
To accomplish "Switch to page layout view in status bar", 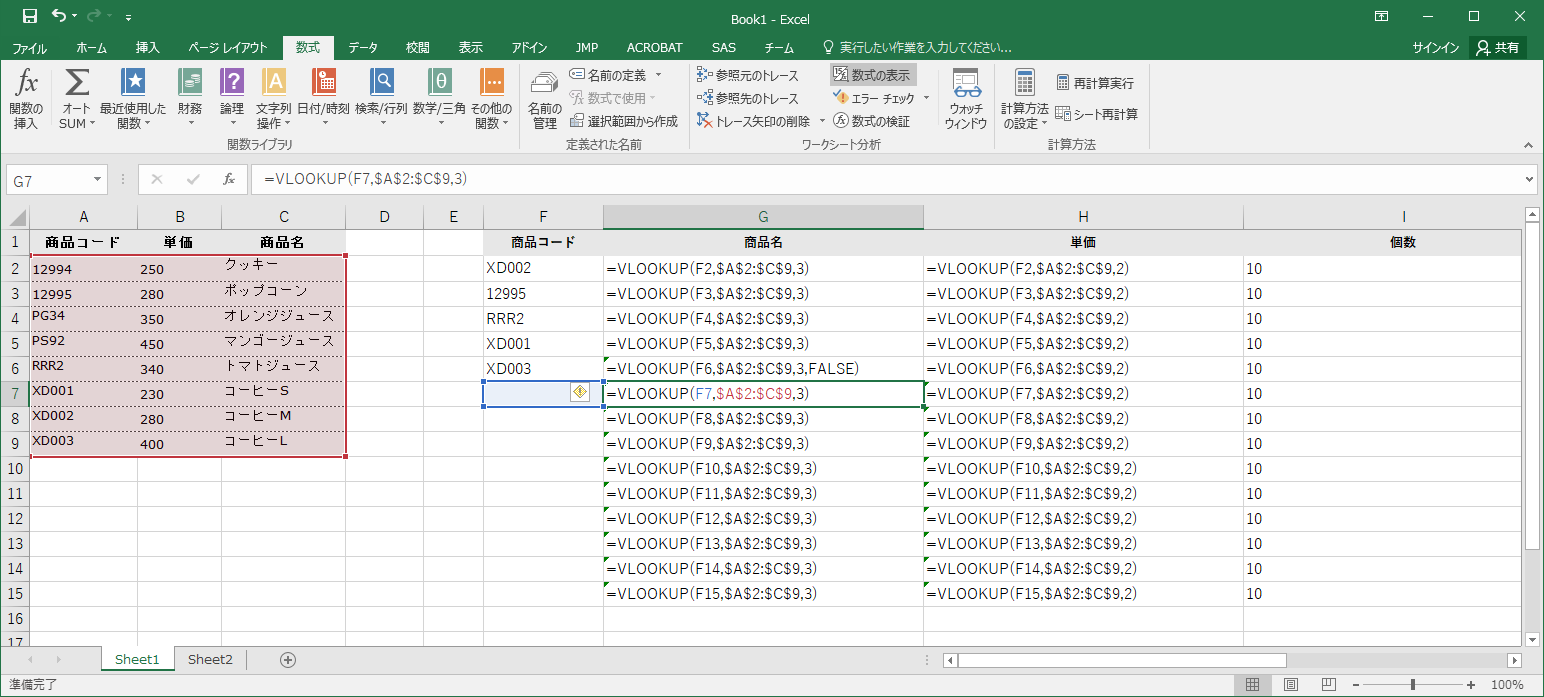I will [1291, 685].
